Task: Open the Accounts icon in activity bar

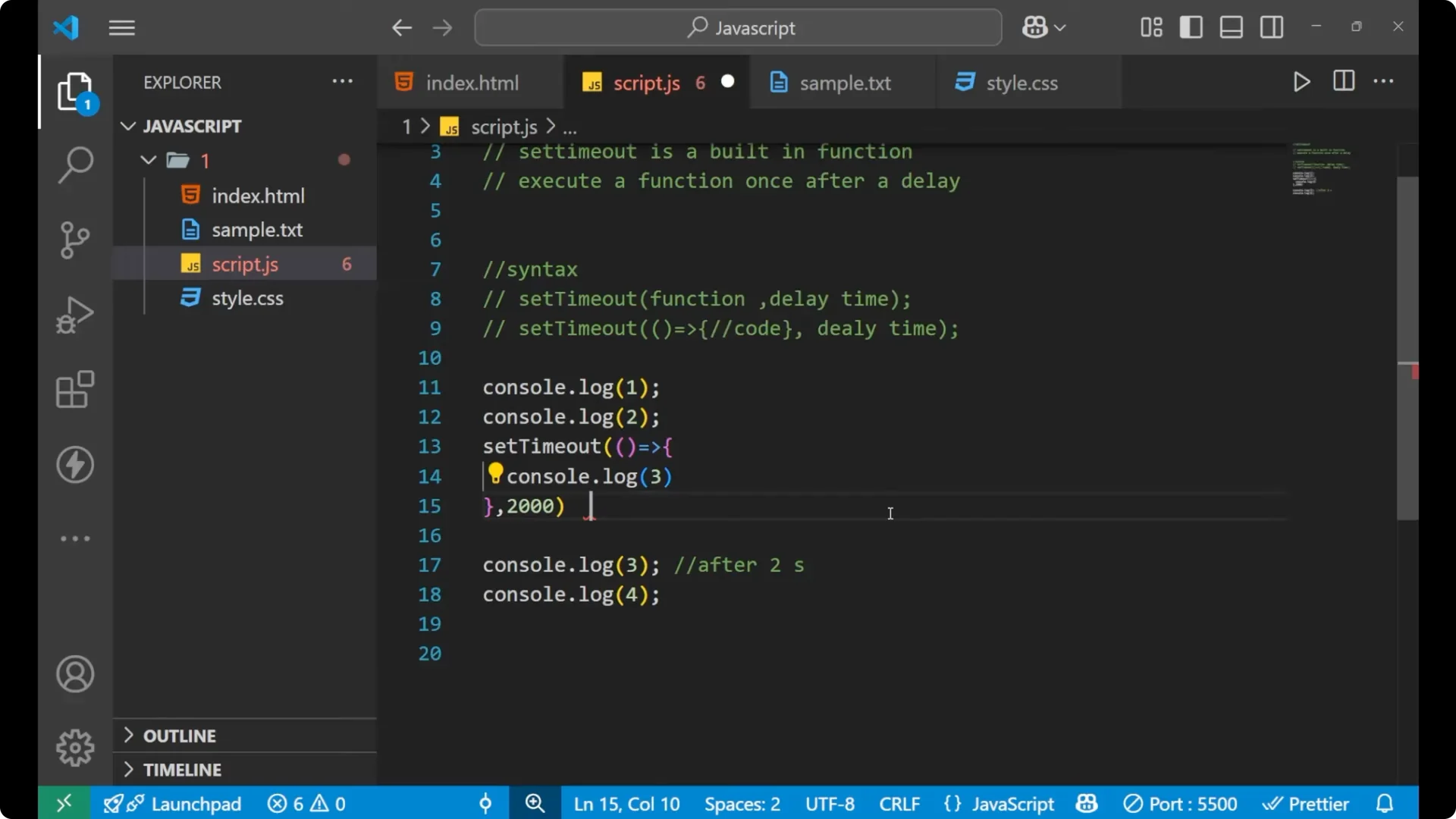Action: pos(74,674)
